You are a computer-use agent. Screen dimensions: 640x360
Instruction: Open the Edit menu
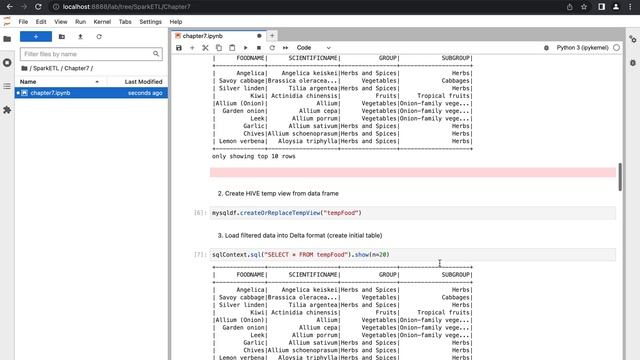click(41, 22)
